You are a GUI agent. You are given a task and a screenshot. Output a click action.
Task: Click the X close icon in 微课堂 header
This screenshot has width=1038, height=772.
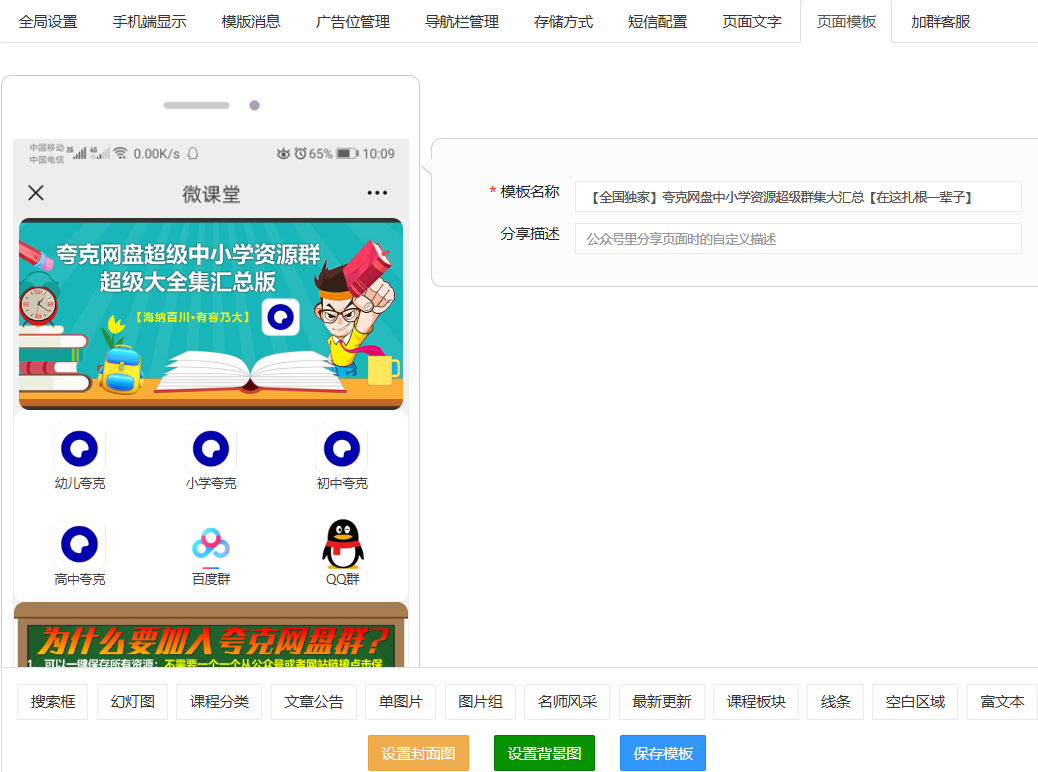point(36,193)
